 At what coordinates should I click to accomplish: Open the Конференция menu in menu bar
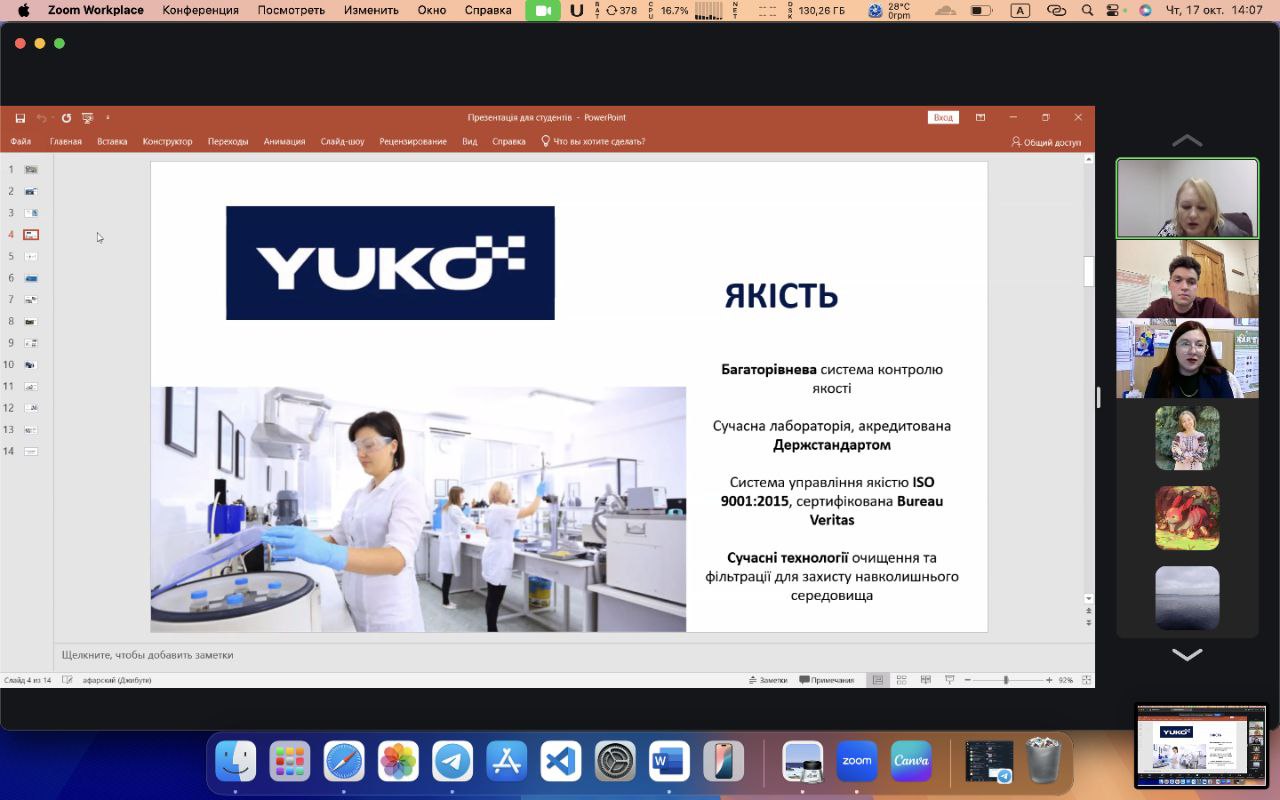(200, 10)
